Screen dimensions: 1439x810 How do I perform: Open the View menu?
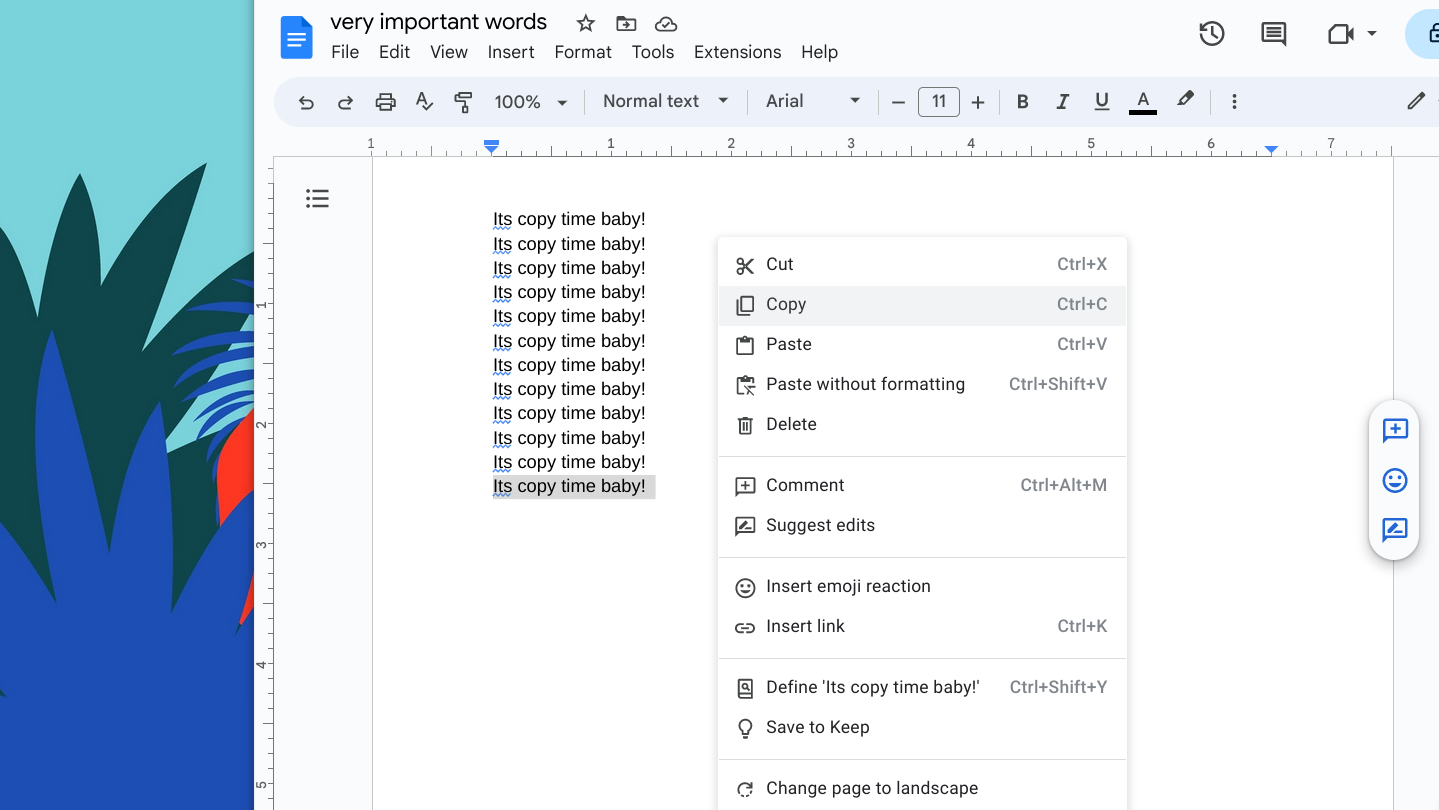[x=449, y=52]
